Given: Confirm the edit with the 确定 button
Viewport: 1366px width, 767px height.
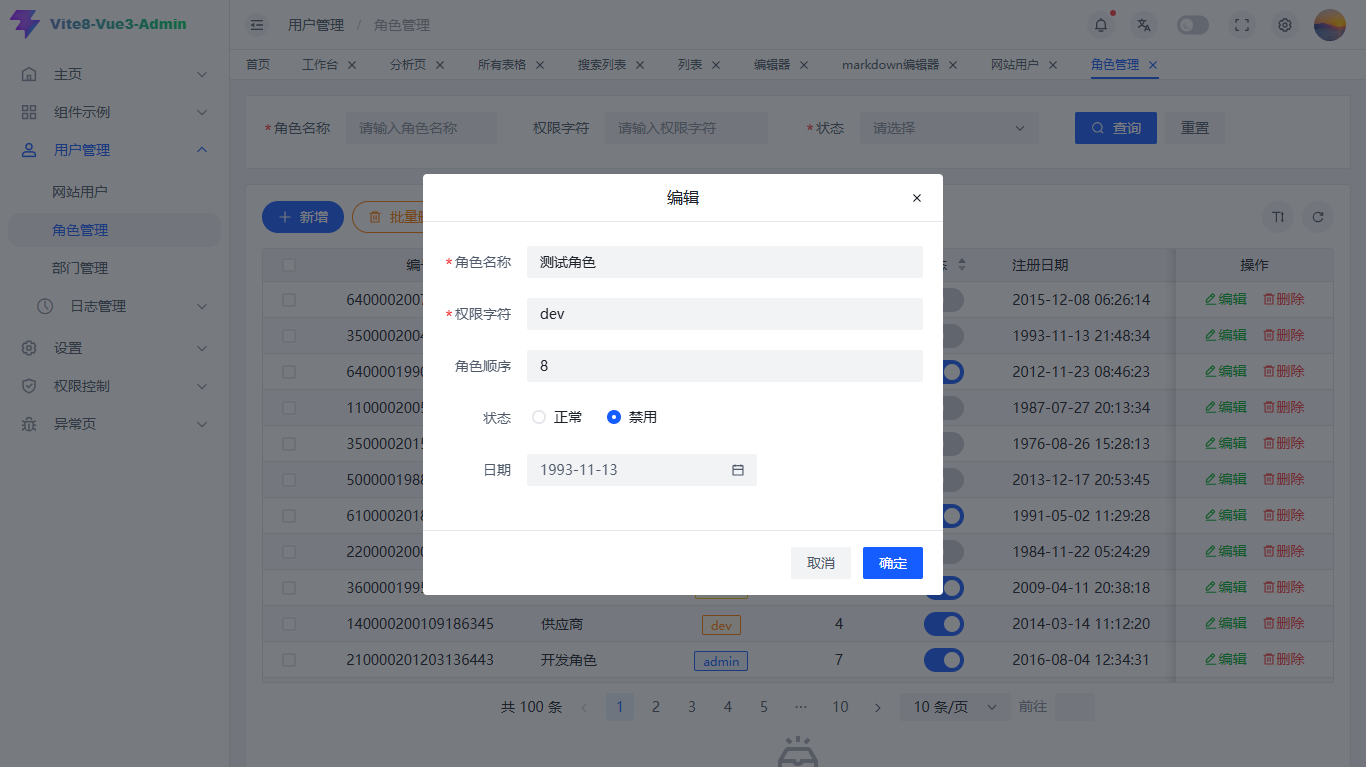Looking at the screenshot, I should 893,563.
